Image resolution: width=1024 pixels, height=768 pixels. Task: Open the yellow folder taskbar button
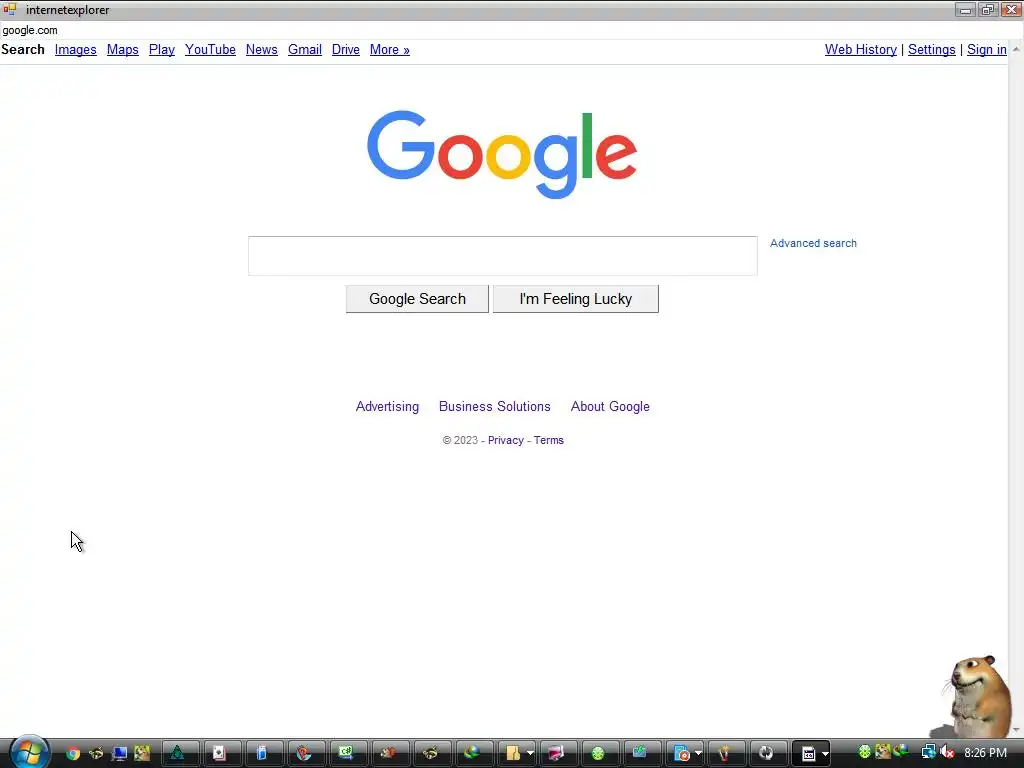click(x=513, y=754)
